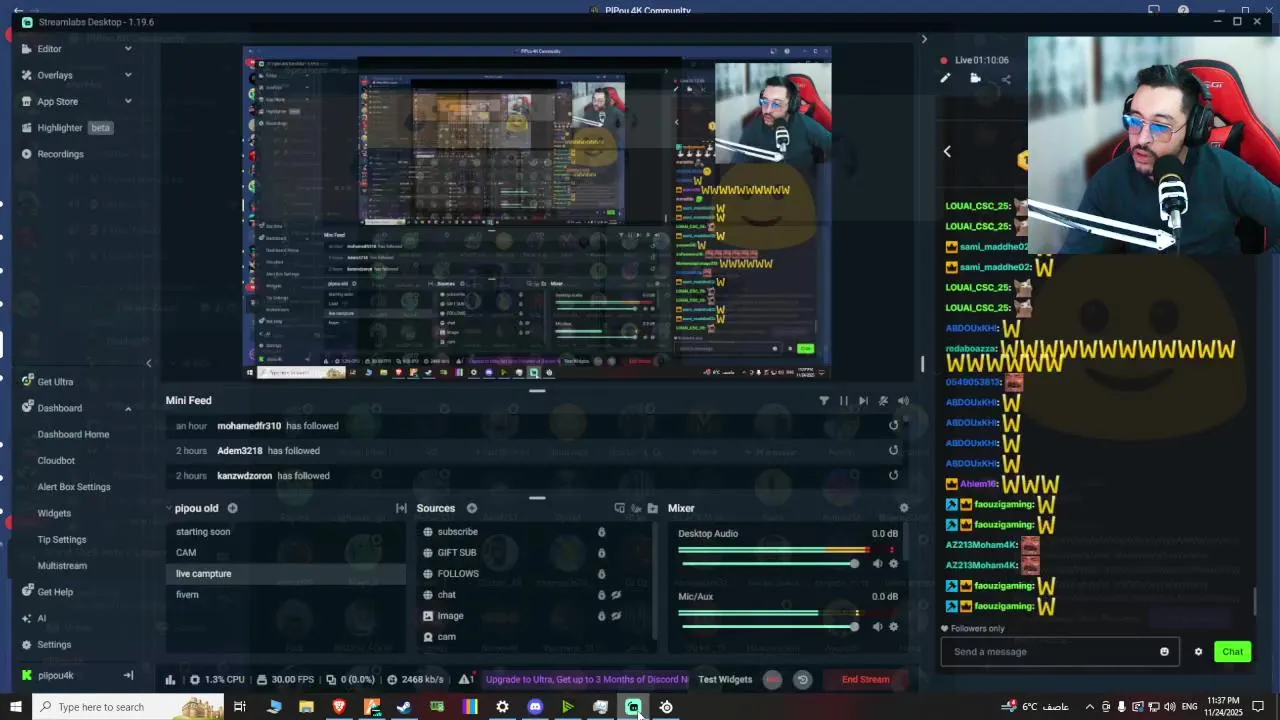Mute the Mic/Aux speaker icon
1280x720 pixels.
tap(877, 627)
